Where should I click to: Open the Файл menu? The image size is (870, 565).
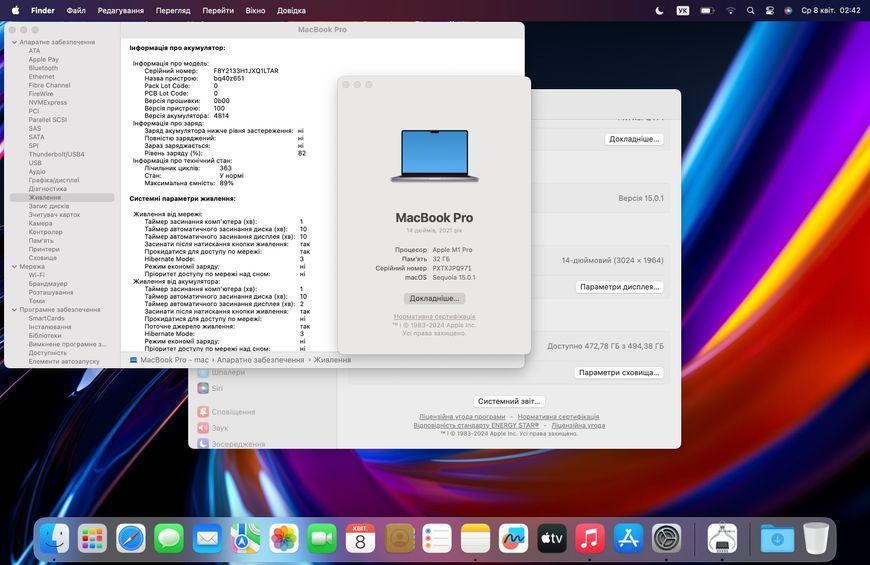coord(76,10)
